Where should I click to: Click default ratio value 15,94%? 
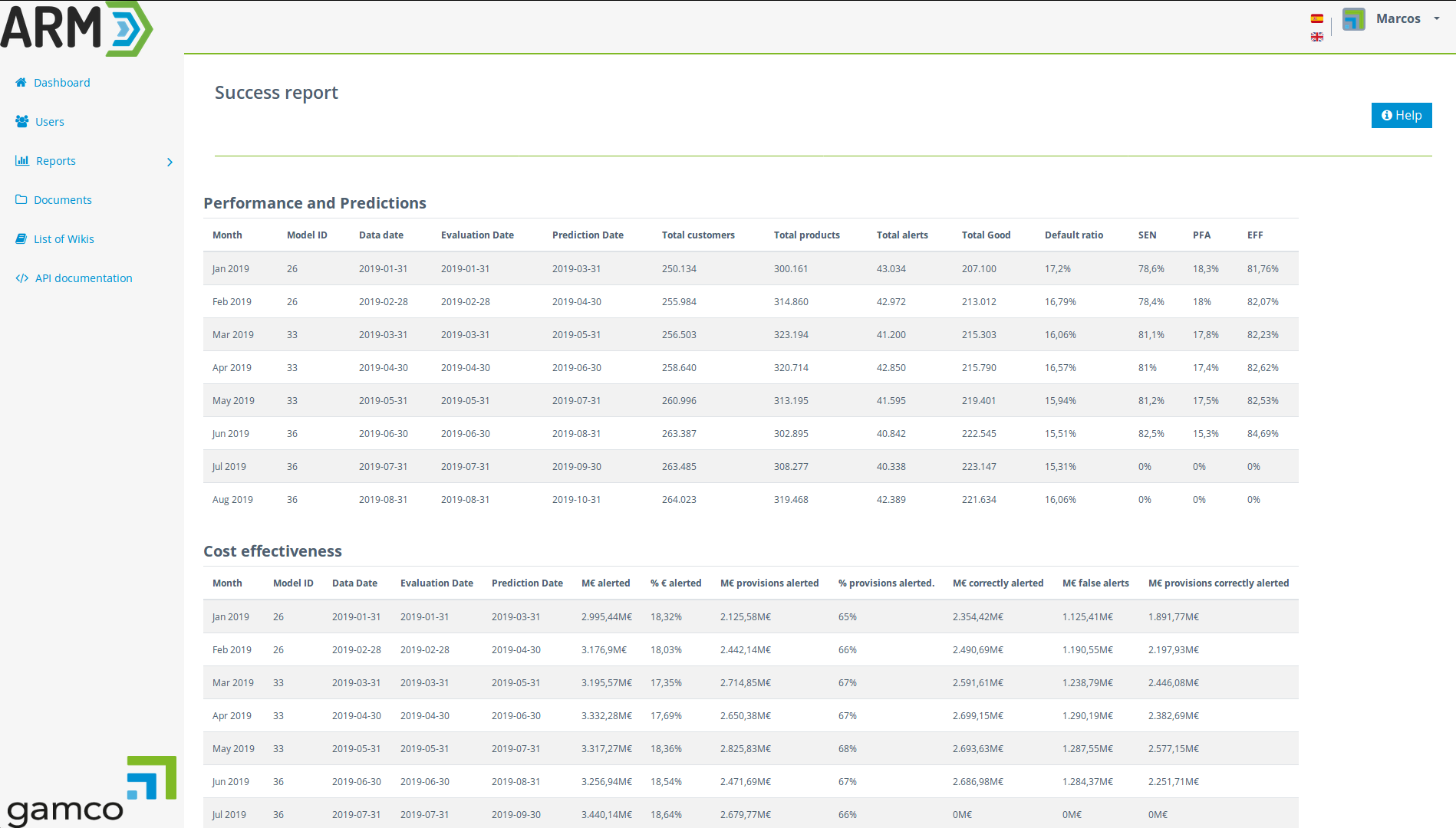[x=1060, y=401]
